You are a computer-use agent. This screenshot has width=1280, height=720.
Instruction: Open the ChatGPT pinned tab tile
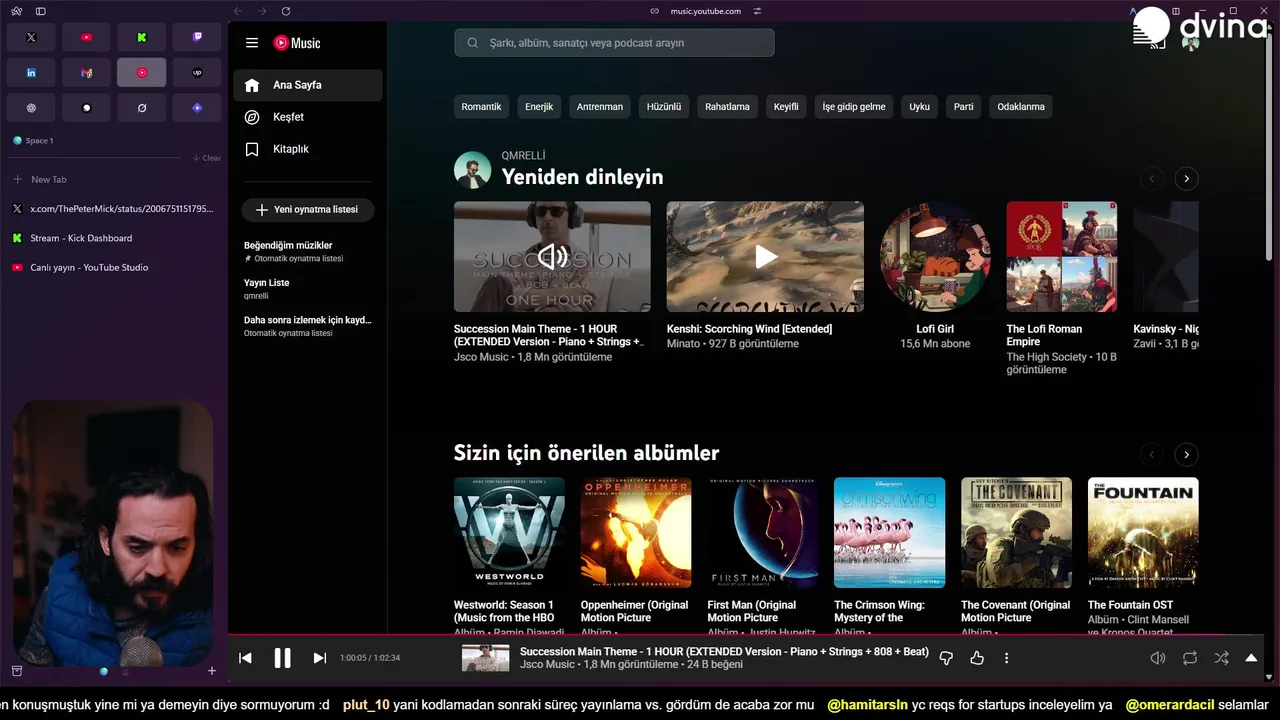[x=31, y=108]
